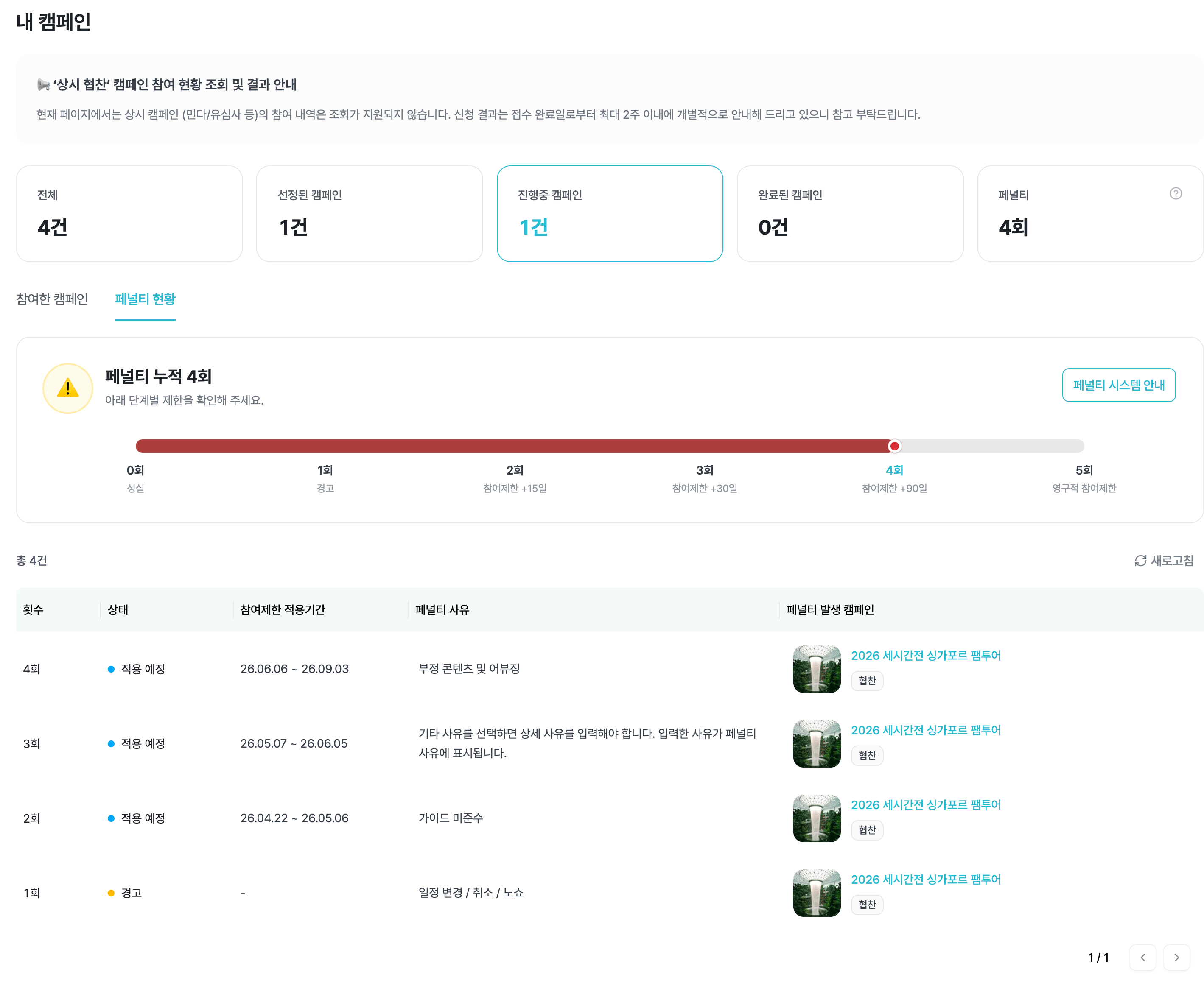Screen dimensions: 1204x983
Task: Click the penalty help question-mark icon
Action: tap(1175, 194)
